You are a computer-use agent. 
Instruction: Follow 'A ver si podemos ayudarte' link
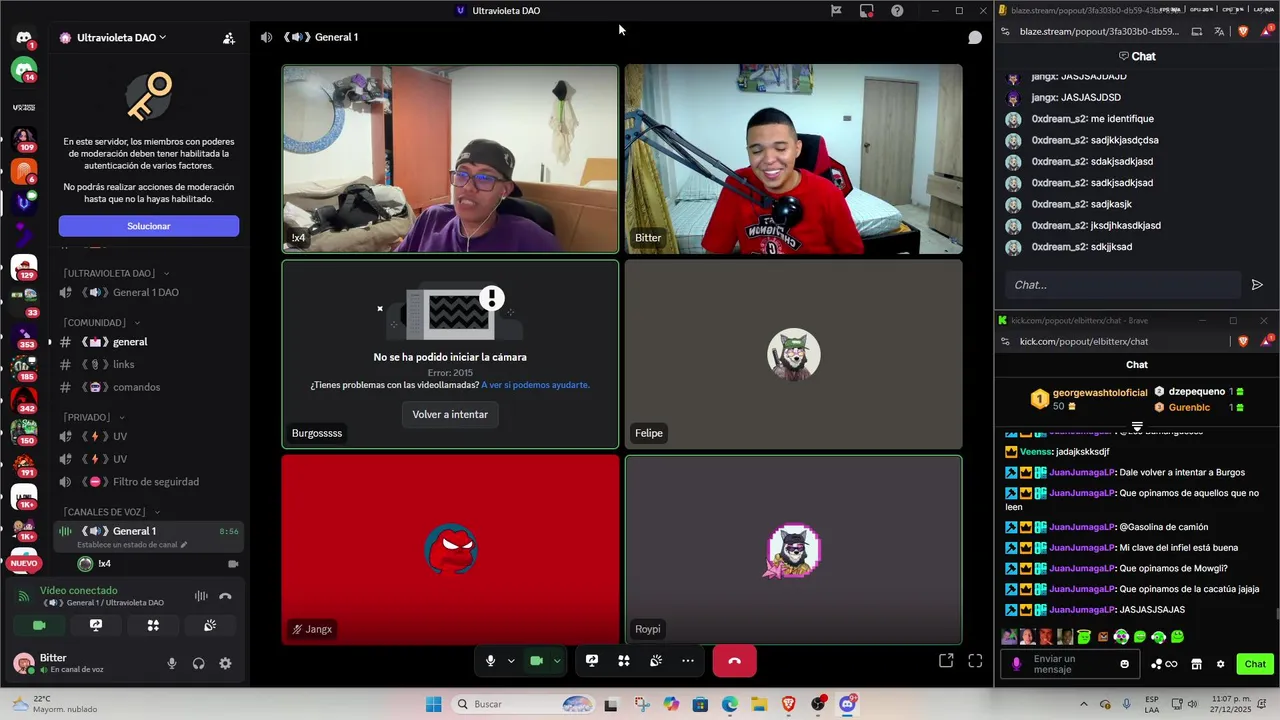coord(535,385)
